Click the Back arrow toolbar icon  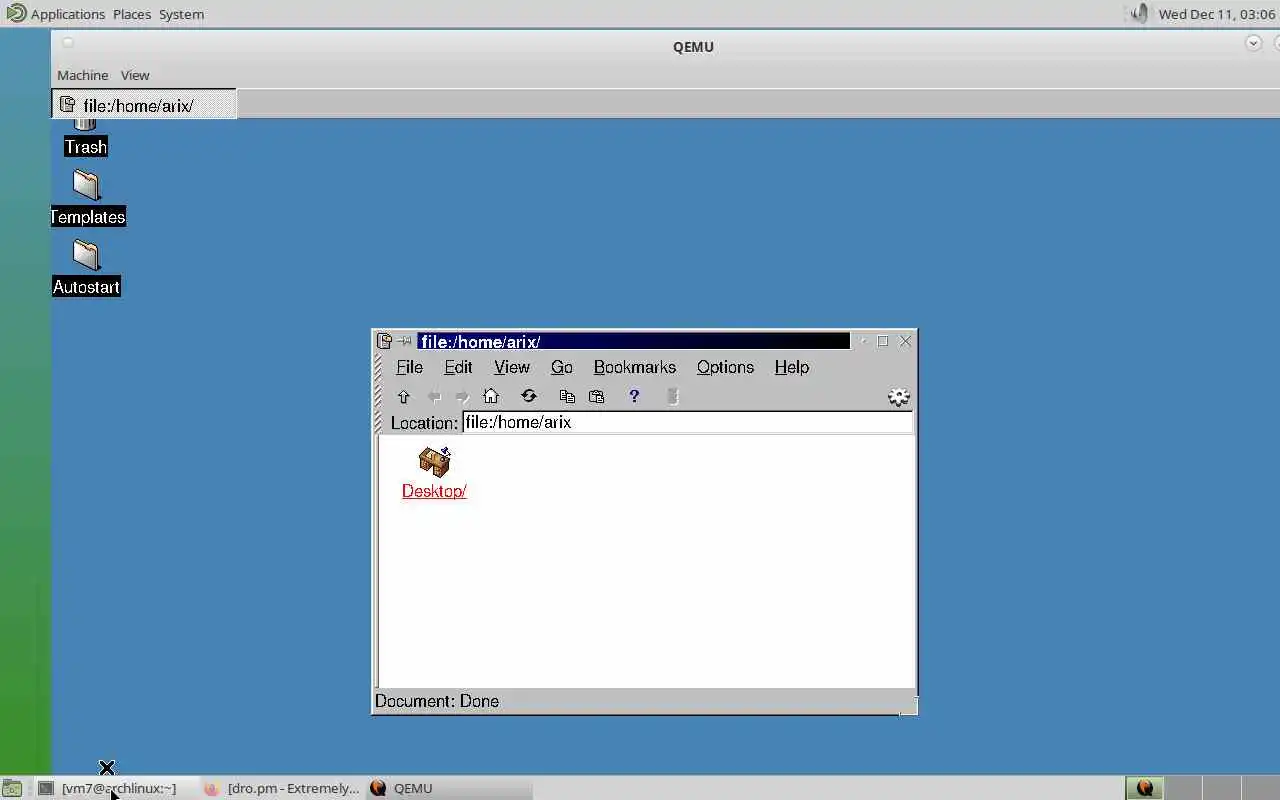[434, 397]
